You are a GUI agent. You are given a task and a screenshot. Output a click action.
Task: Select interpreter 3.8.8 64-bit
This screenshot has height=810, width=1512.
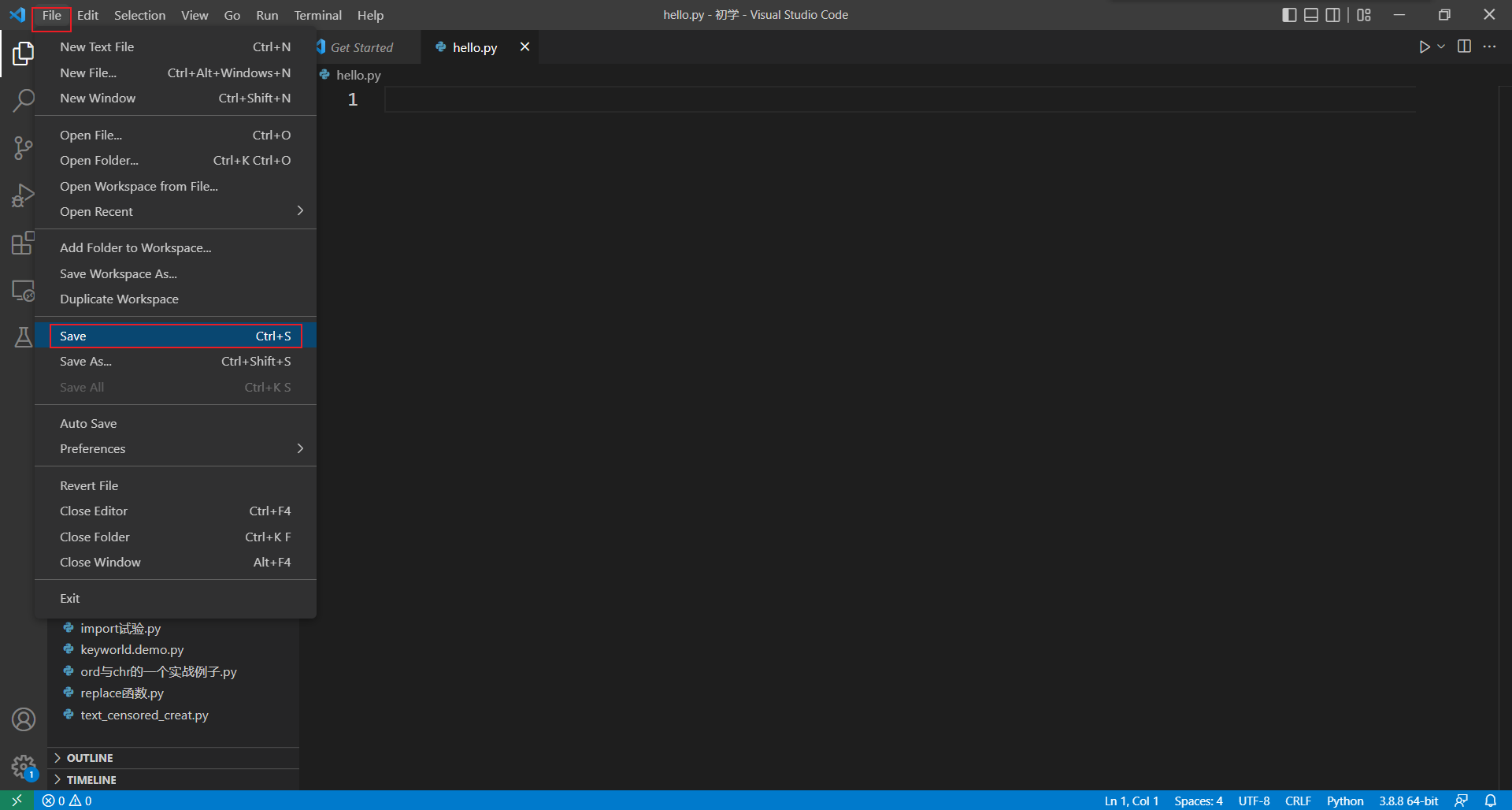1408,801
